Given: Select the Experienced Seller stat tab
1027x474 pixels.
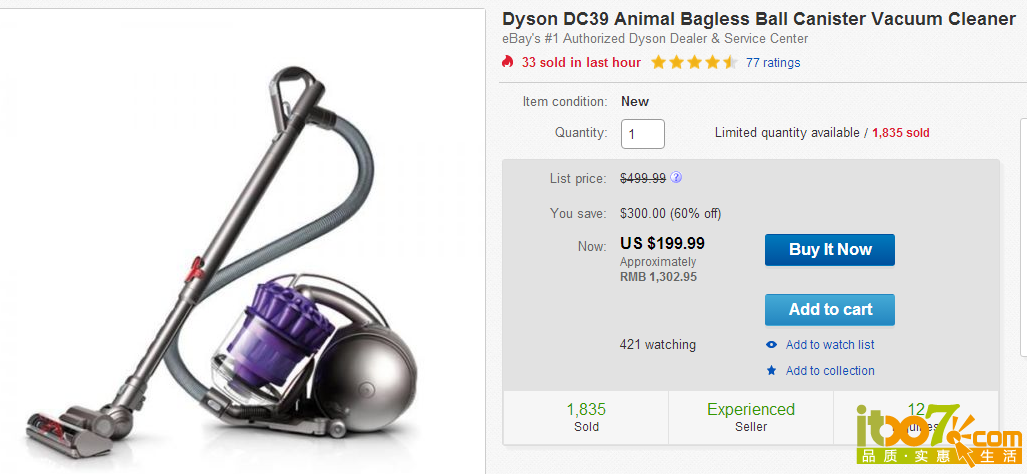Looking at the screenshot, I should pyautogui.click(x=751, y=418).
